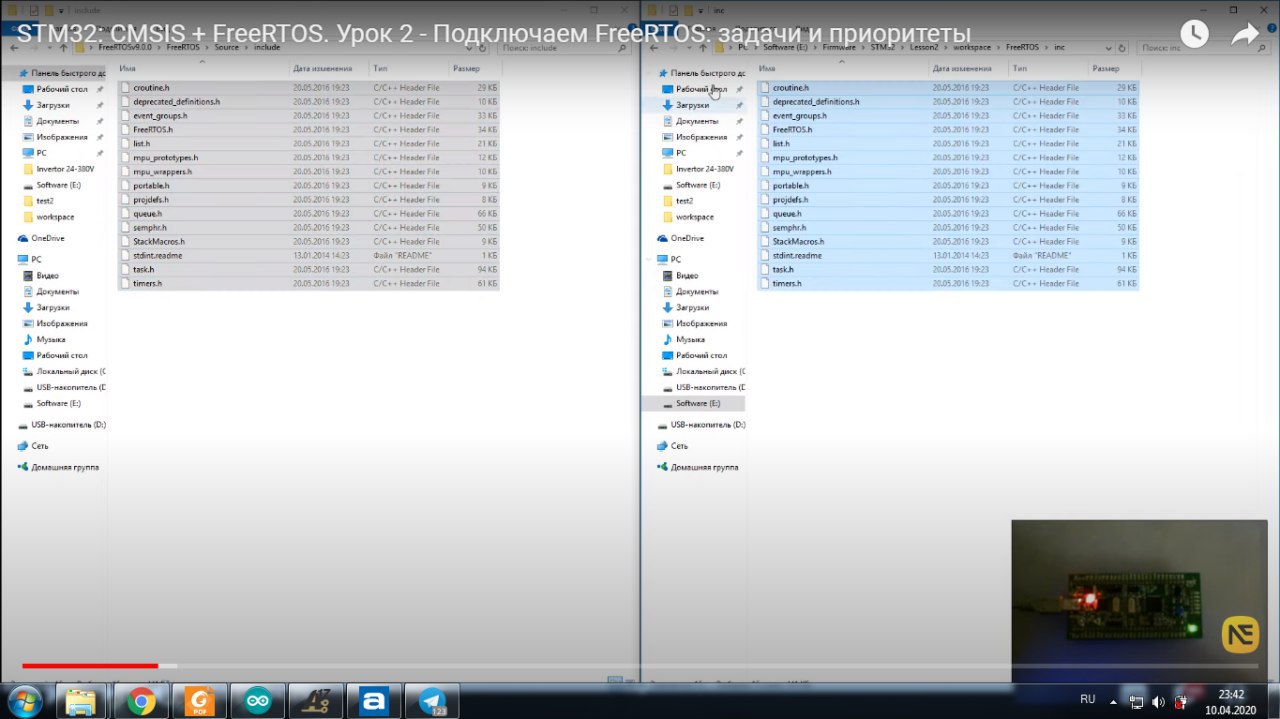Select deprecated_definitions.h in the inc window
The height and width of the screenshot is (719, 1280).
948,102
